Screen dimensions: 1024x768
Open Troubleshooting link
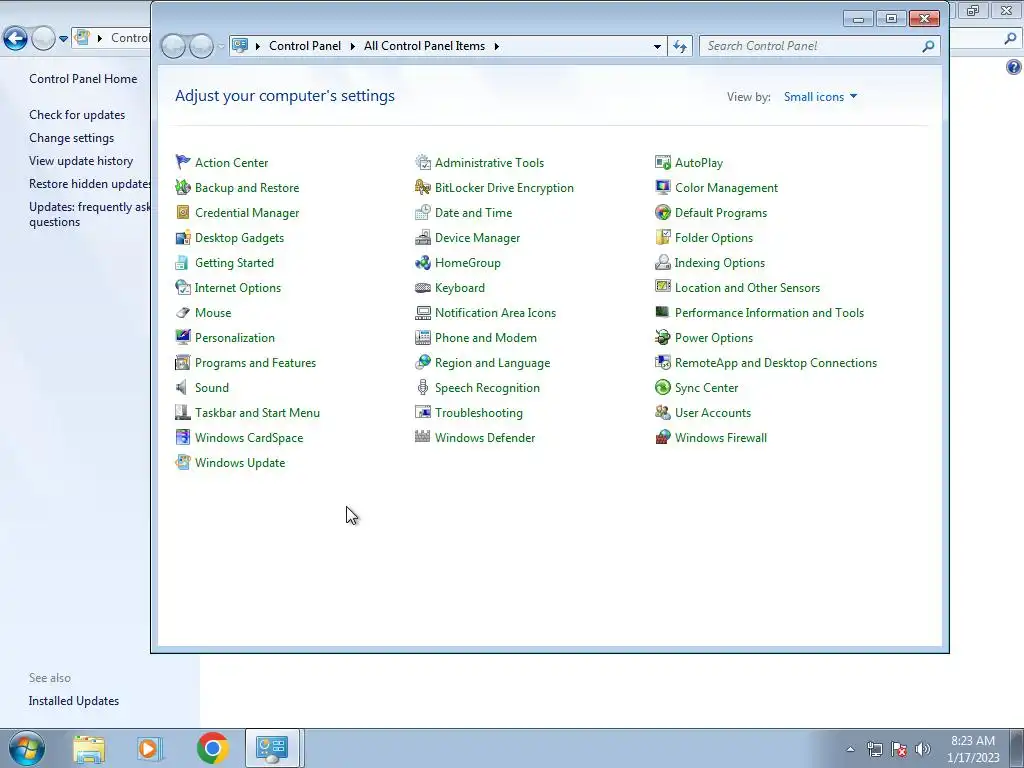click(x=479, y=413)
